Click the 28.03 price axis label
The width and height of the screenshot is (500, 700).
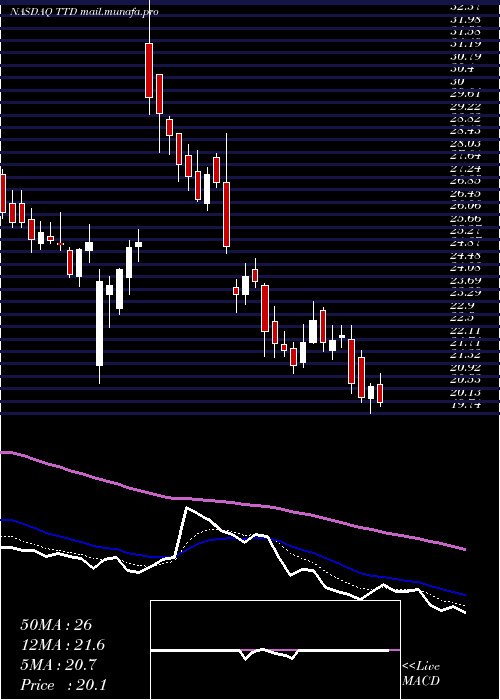466,144
